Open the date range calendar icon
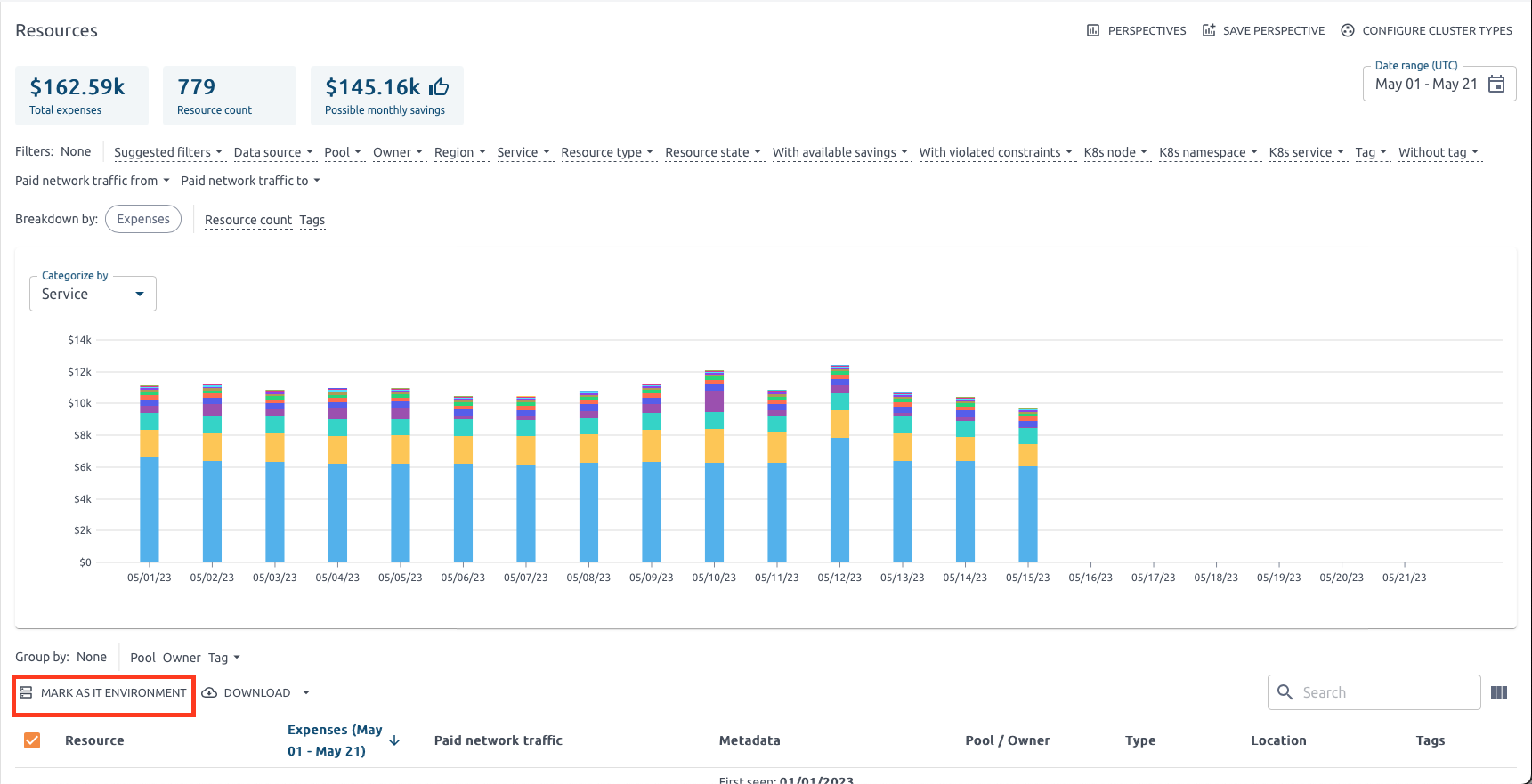 tap(1496, 84)
